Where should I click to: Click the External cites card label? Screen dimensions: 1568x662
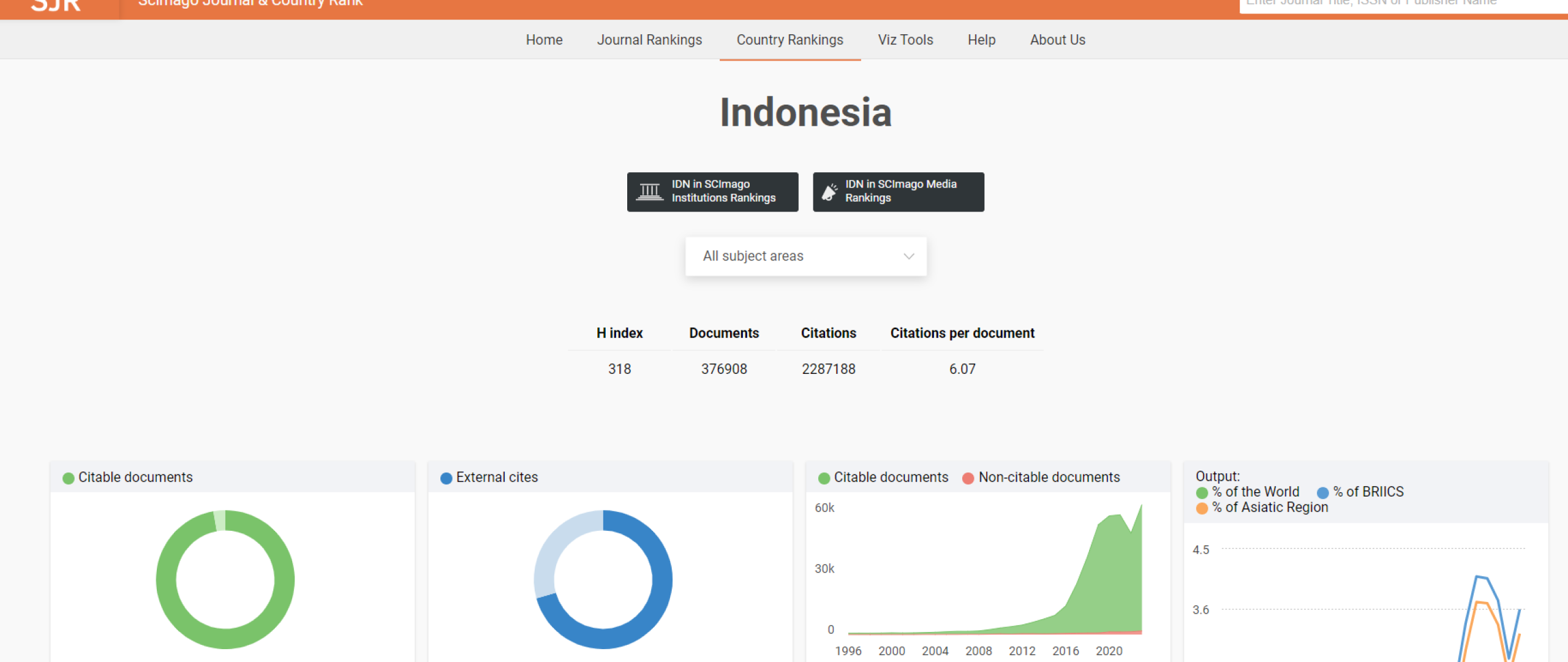click(x=497, y=477)
